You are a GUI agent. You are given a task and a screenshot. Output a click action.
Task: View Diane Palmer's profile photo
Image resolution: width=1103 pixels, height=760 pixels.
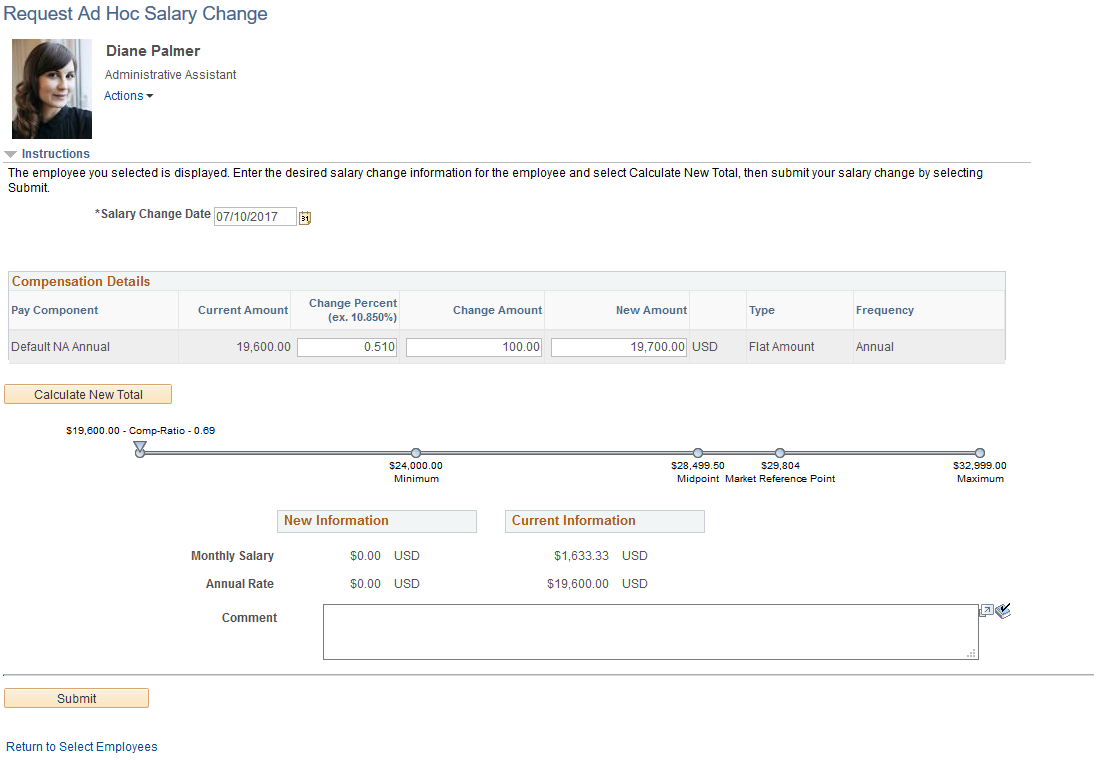click(x=51, y=89)
